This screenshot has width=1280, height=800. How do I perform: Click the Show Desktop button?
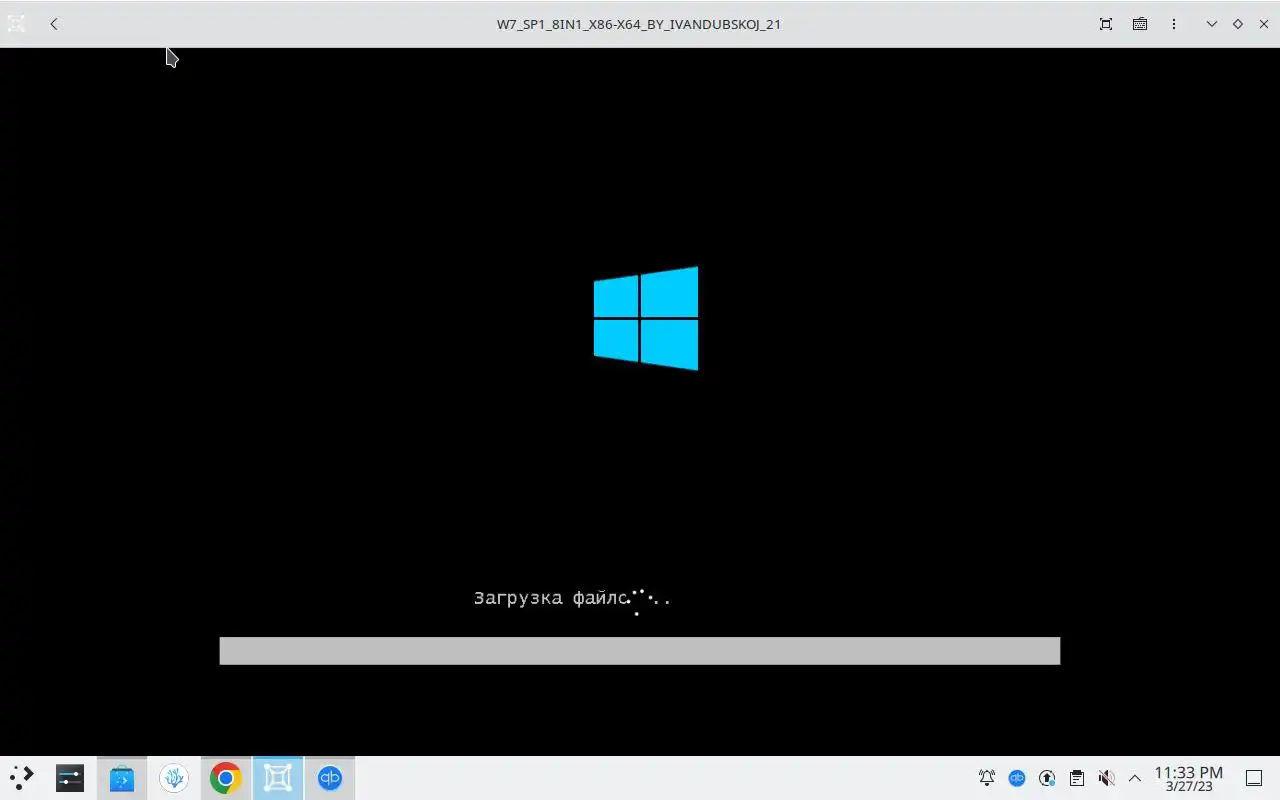point(1254,778)
